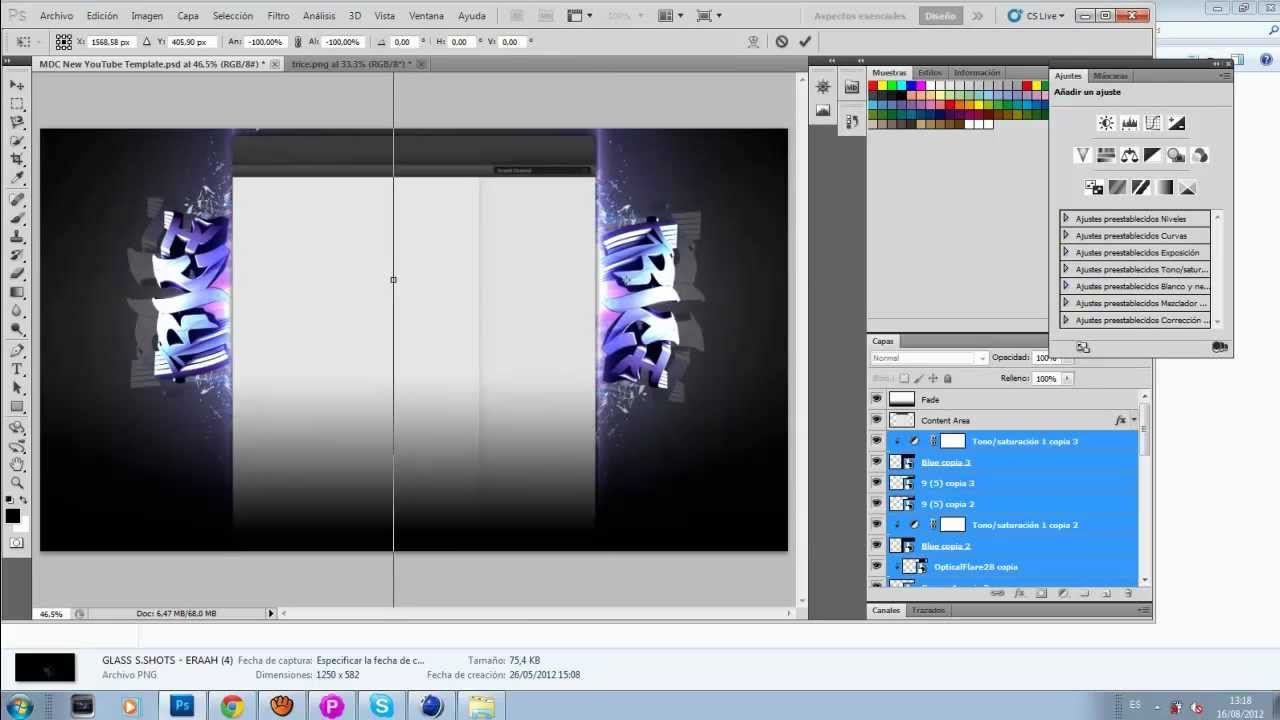The image size is (1280, 720).
Task: Switch to warp mode icon in options bar
Action: pyautogui.click(x=753, y=42)
